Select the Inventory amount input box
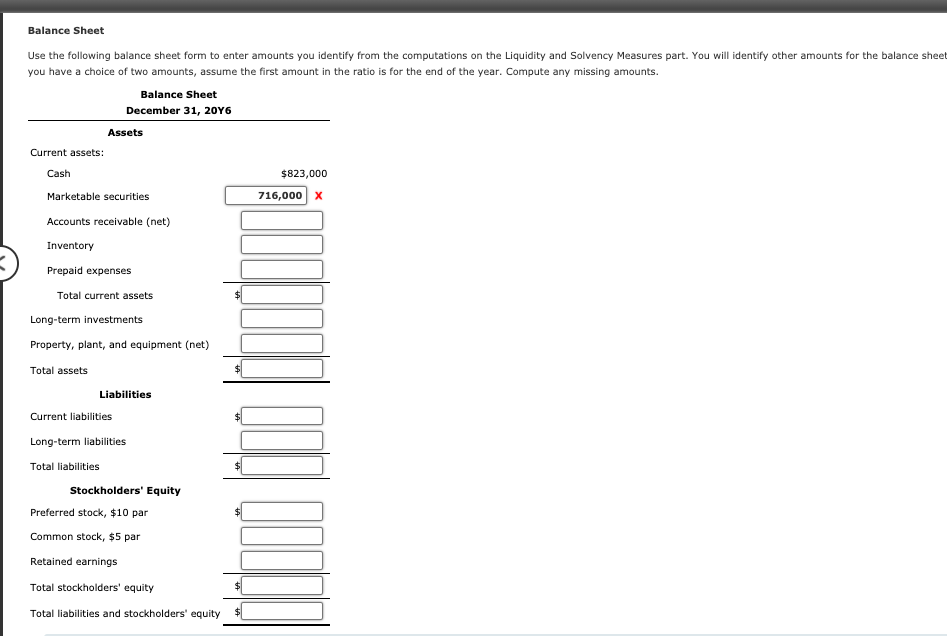Viewport: 947px width, 636px height. (282, 245)
